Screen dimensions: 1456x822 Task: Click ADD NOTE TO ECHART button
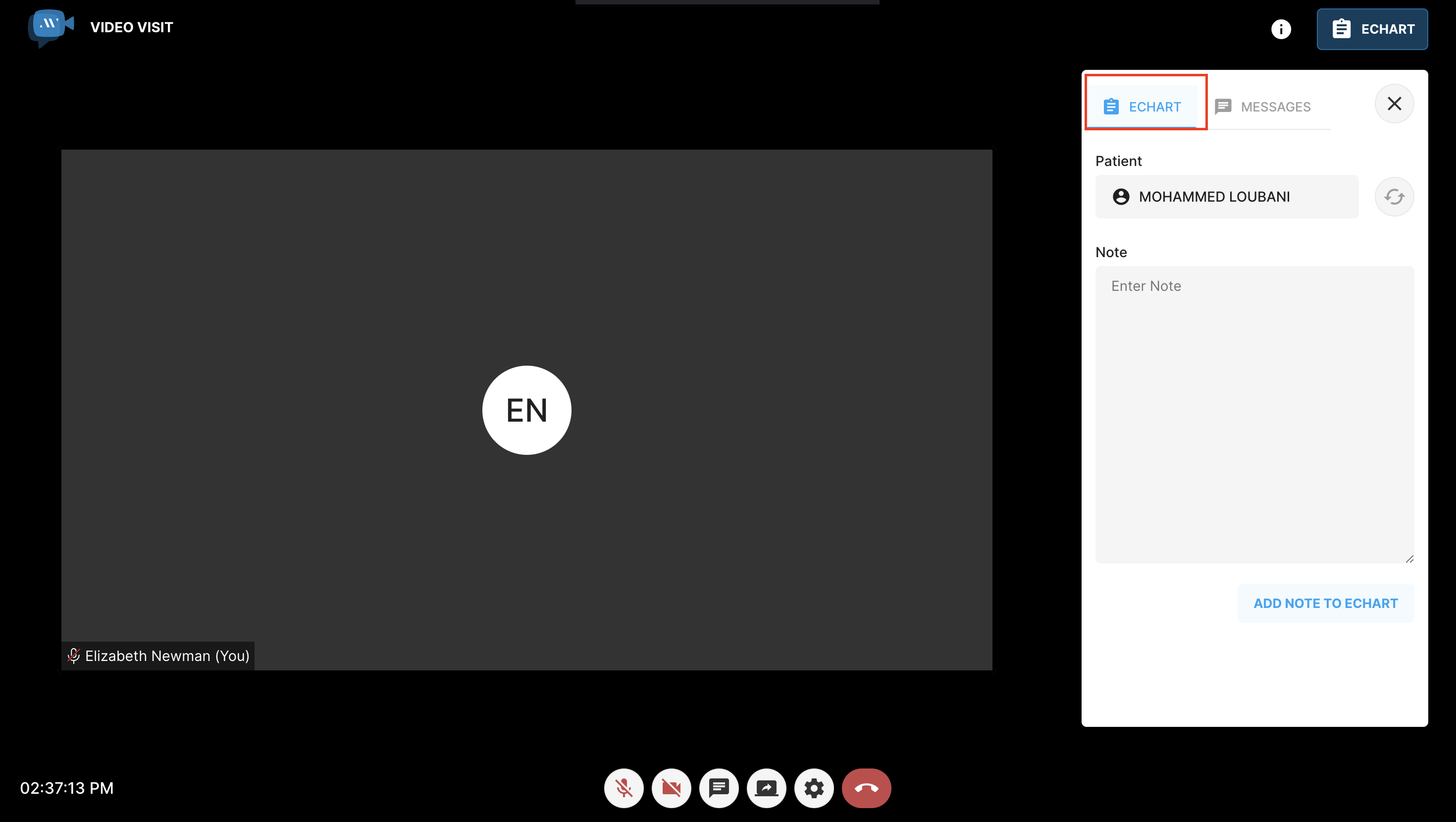click(1325, 603)
